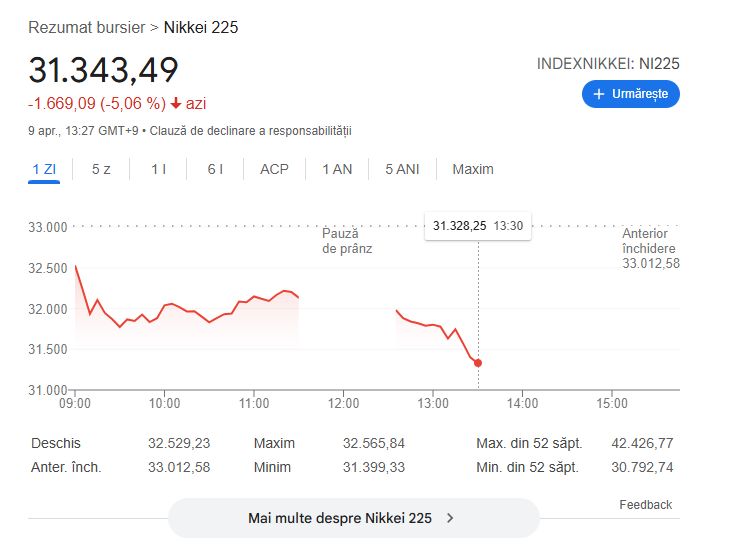Switch chart to 1 AN tab

tap(337, 169)
